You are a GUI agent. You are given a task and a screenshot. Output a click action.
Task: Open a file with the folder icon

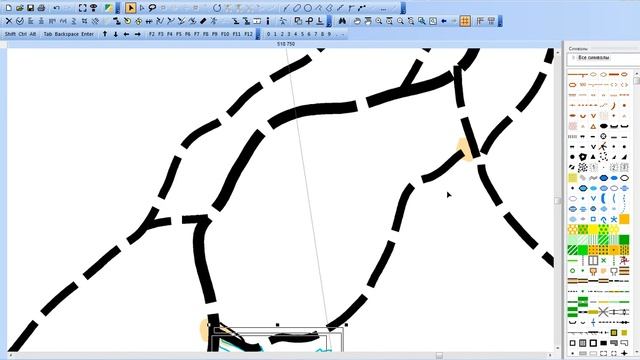20,8
